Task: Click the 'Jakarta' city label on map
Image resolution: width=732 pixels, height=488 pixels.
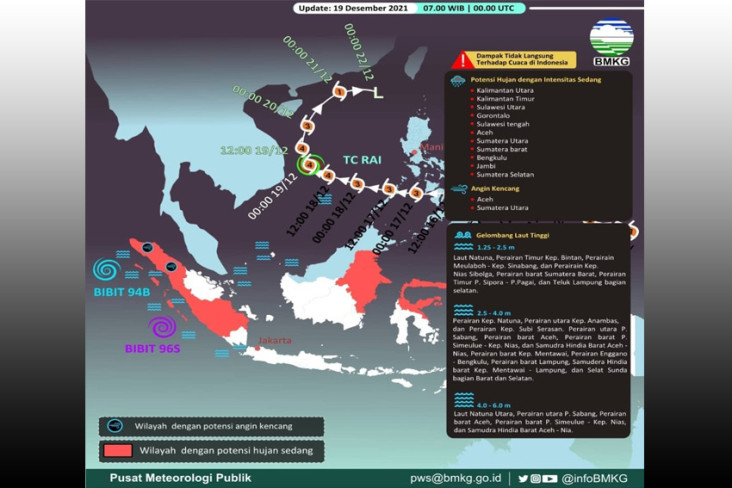Action: click(x=274, y=340)
